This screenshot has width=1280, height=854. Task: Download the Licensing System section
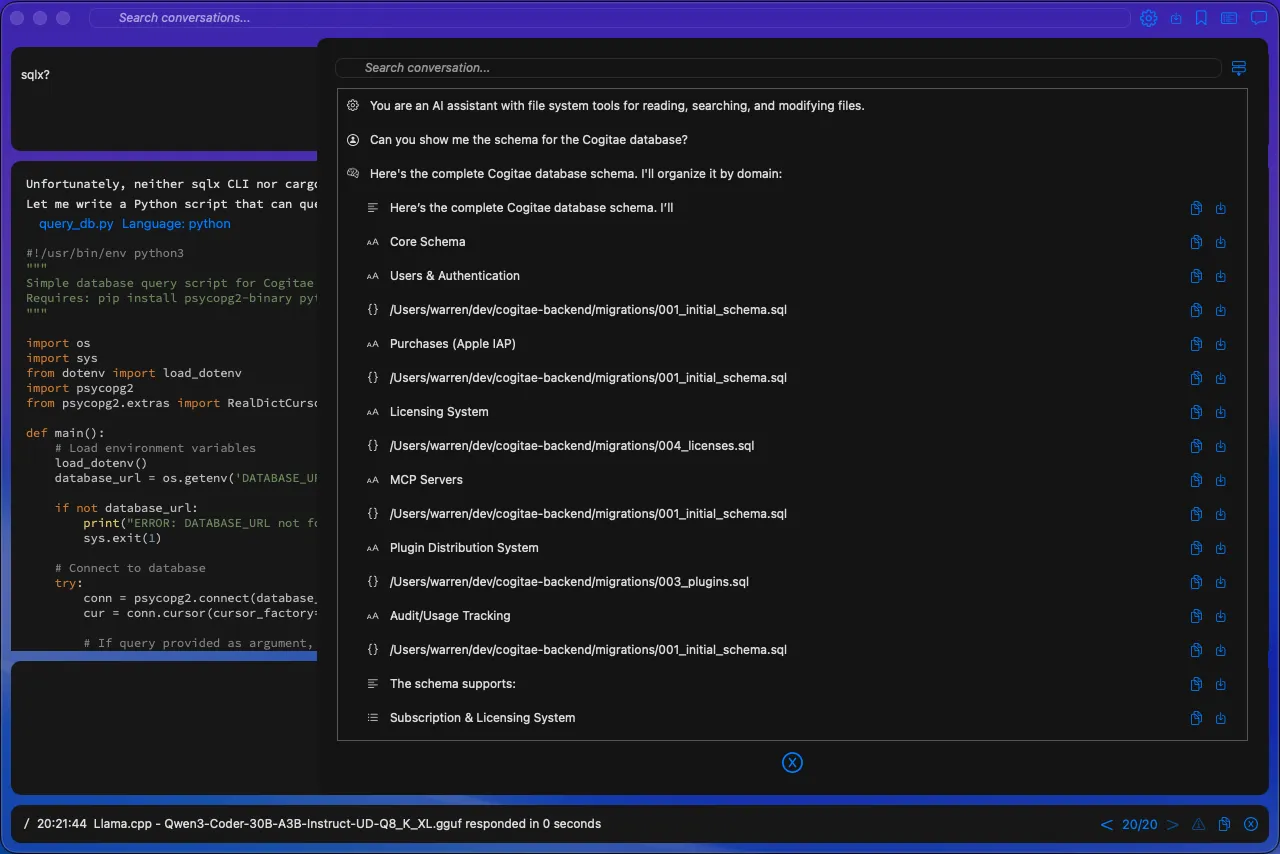(1221, 412)
